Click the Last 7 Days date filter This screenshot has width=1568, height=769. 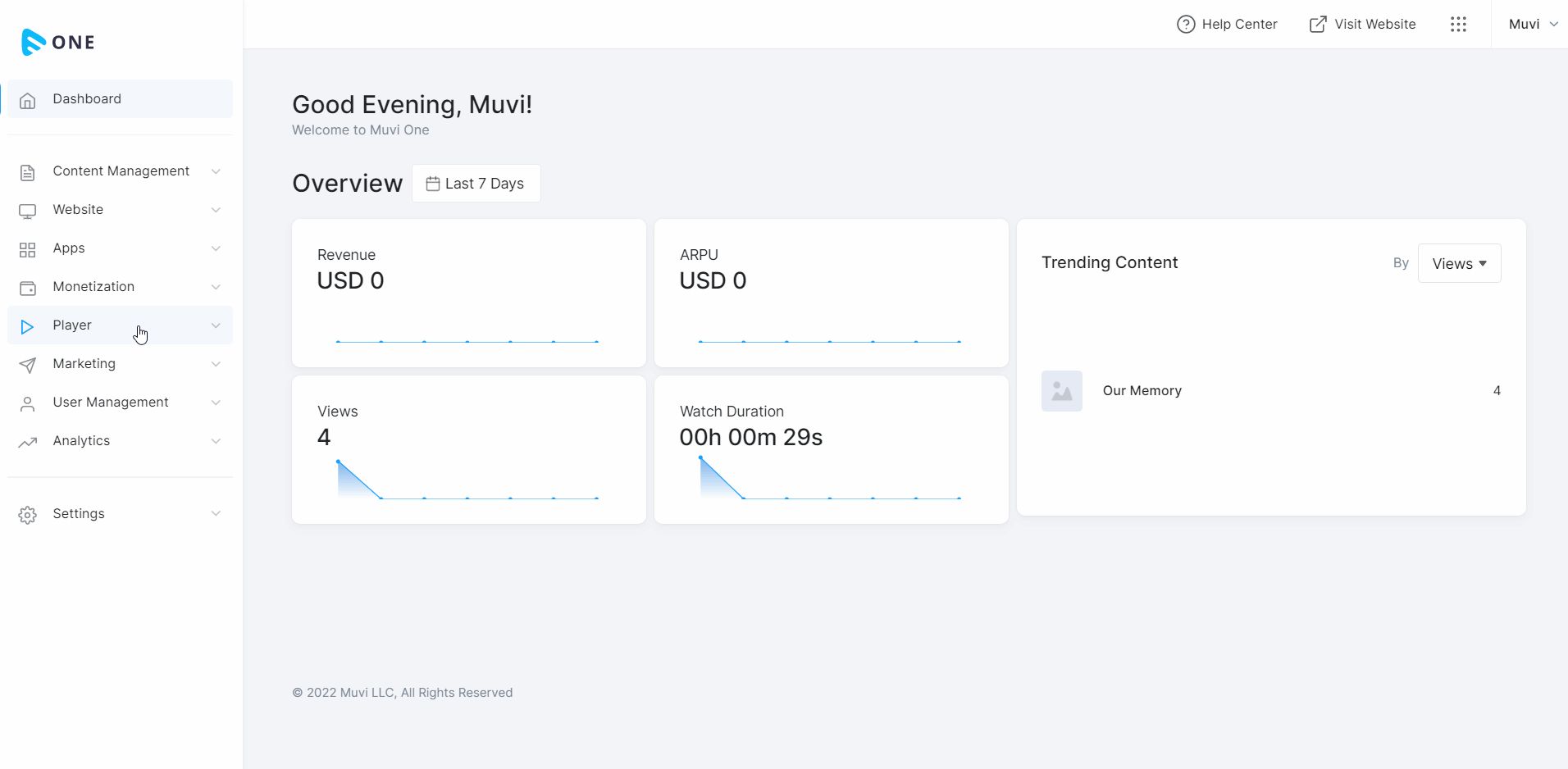click(476, 183)
